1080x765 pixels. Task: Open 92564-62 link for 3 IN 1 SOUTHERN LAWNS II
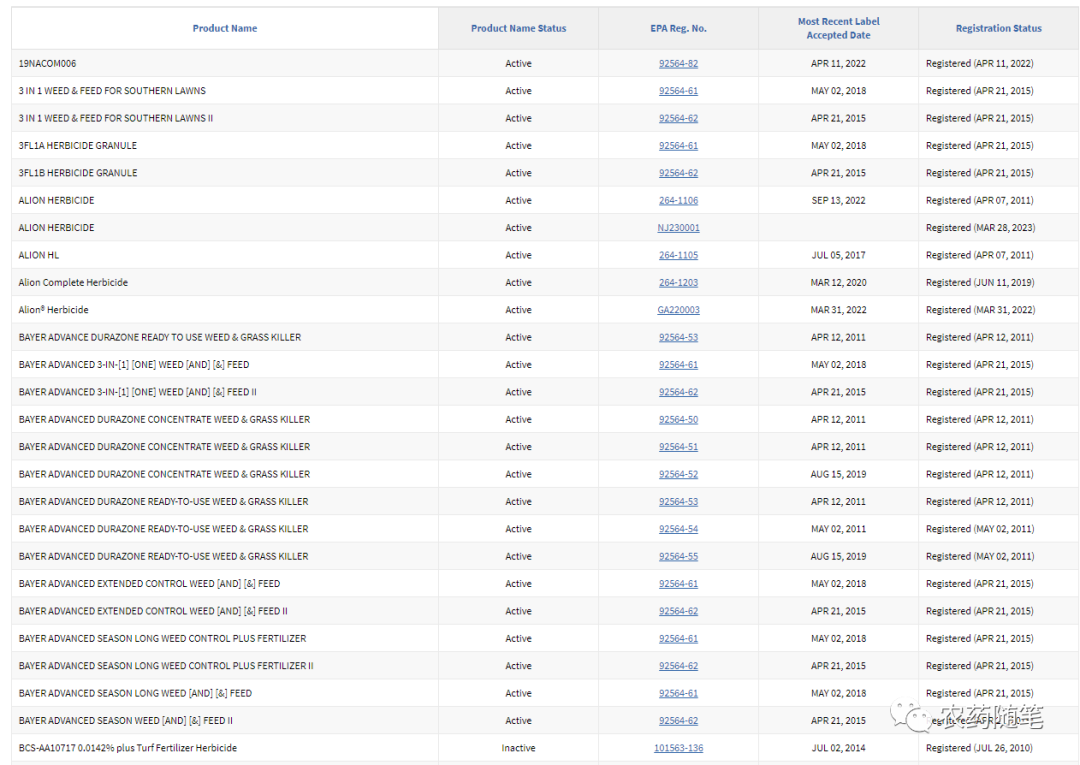(678, 118)
